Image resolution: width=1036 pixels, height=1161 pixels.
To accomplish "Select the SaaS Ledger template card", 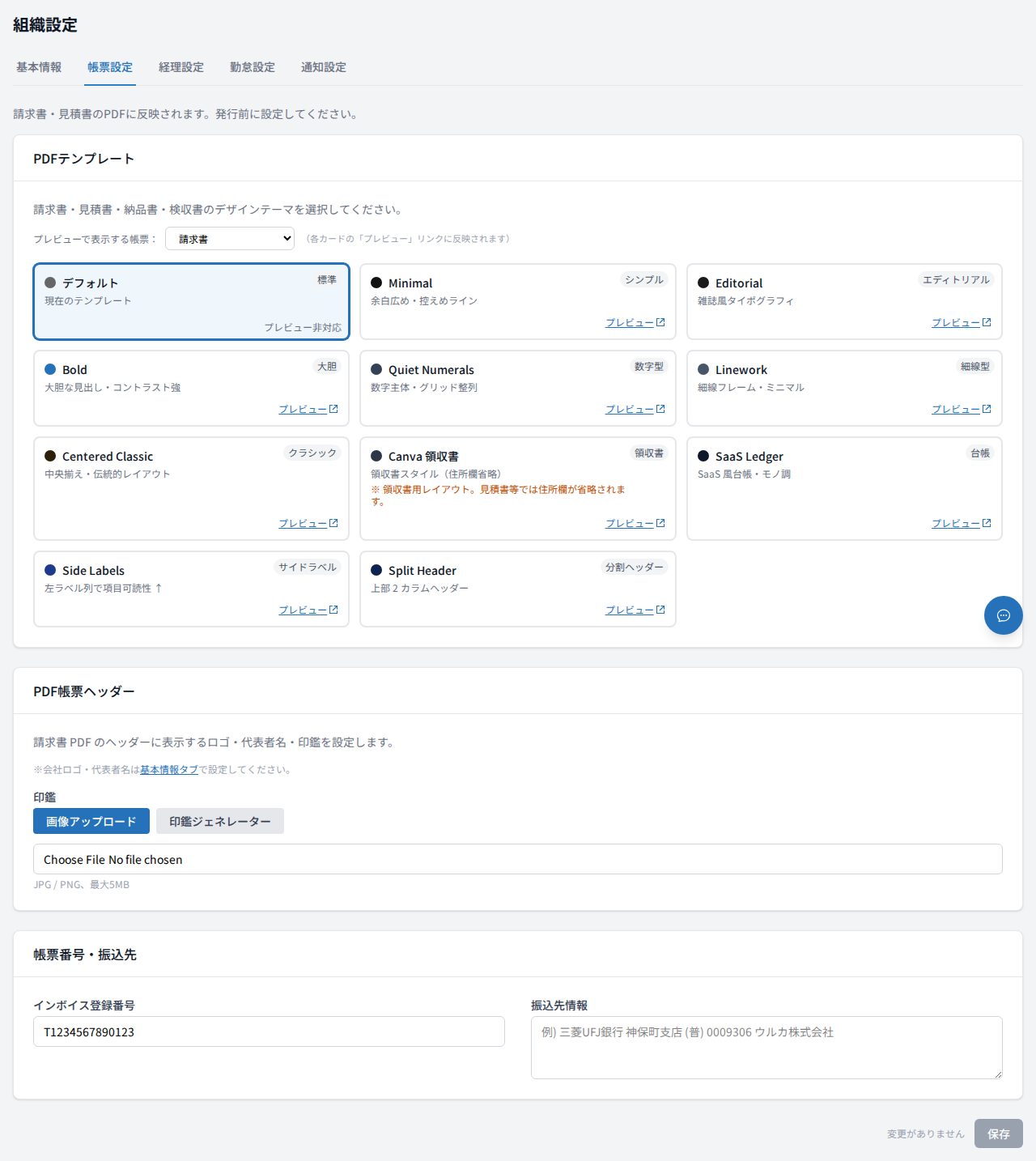I will (844, 488).
